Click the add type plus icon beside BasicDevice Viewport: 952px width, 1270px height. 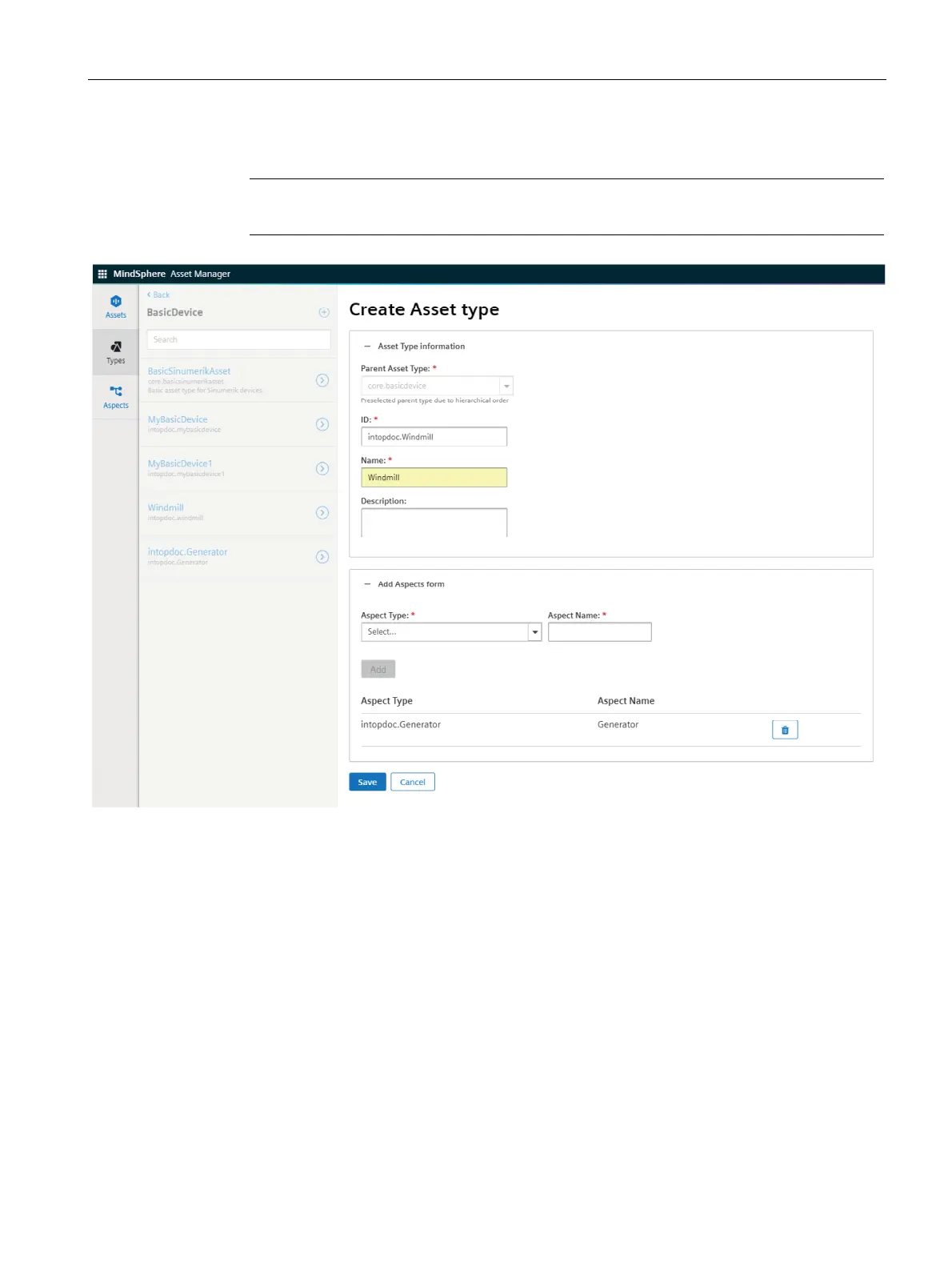(x=324, y=312)
